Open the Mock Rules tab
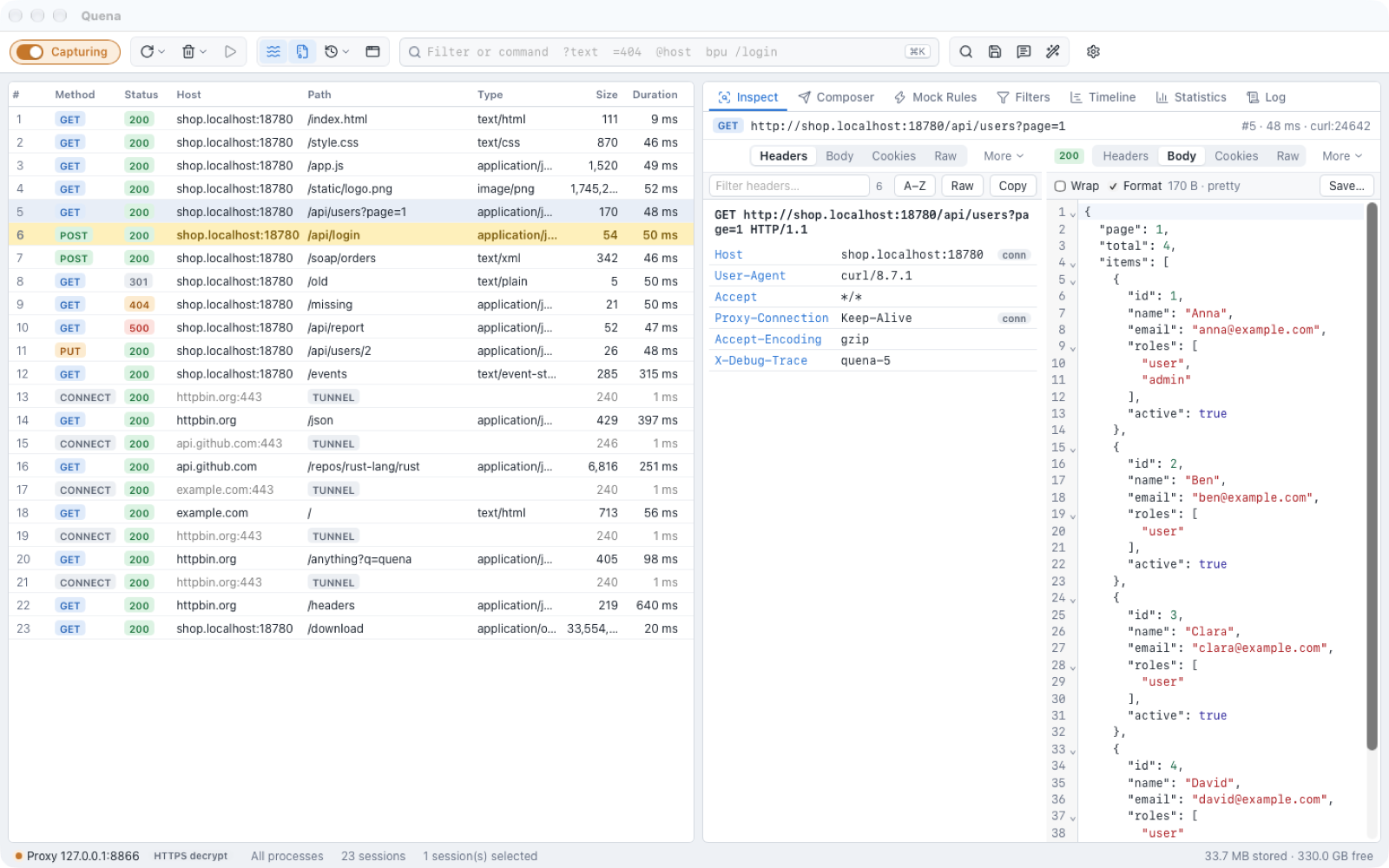1389x868 pixels. (935, 97)
